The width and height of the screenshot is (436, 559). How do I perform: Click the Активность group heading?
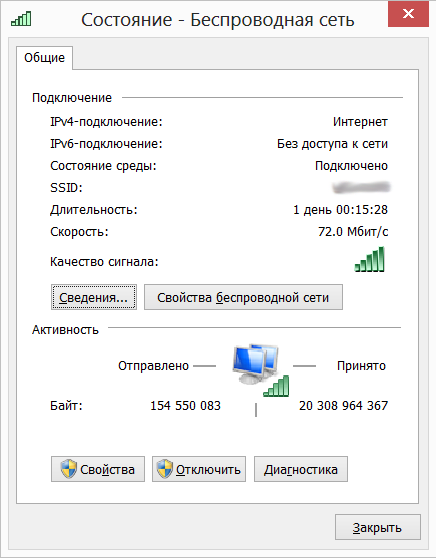coord(65,330)
